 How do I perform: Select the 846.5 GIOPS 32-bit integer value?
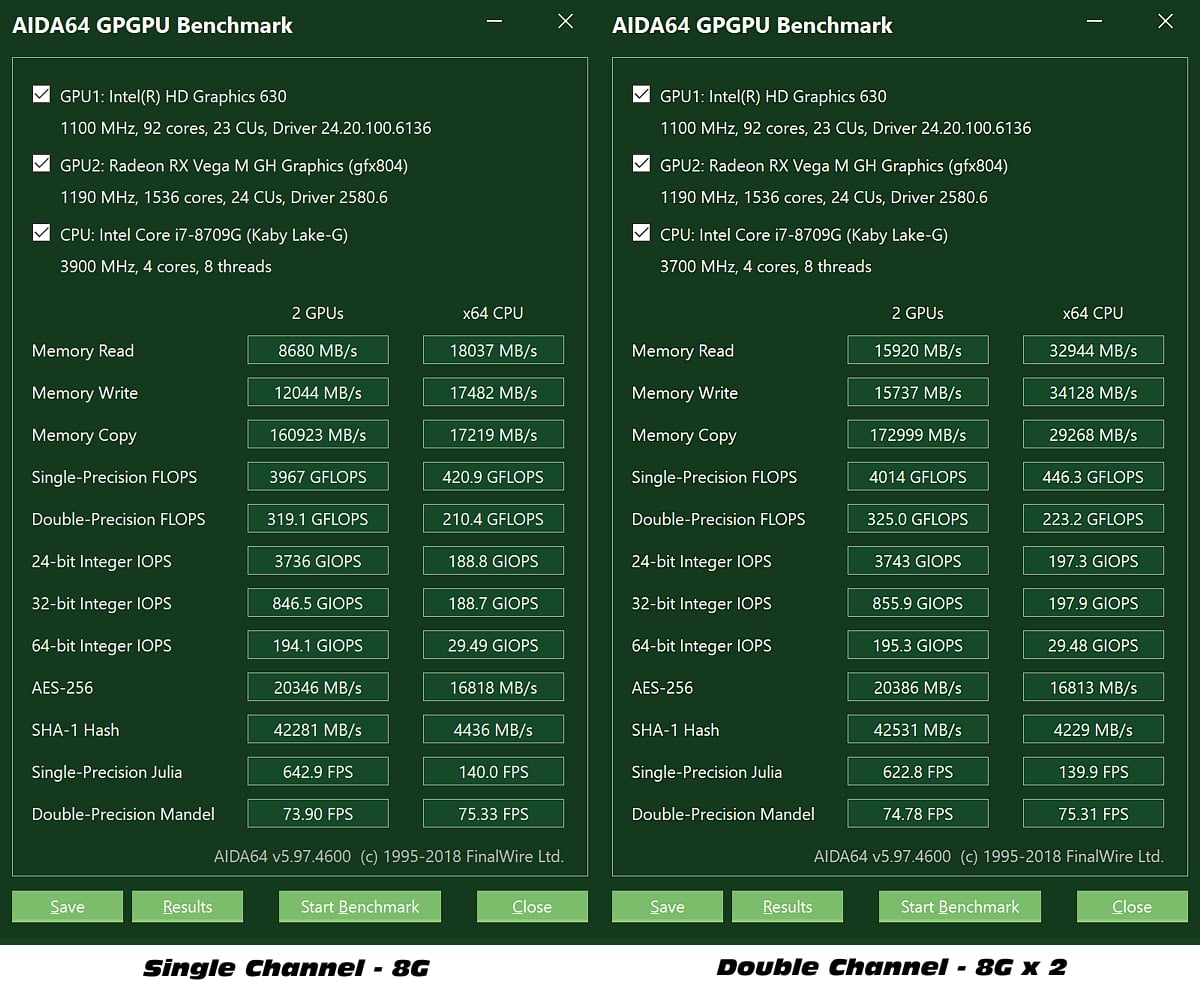tap(318, 602)
